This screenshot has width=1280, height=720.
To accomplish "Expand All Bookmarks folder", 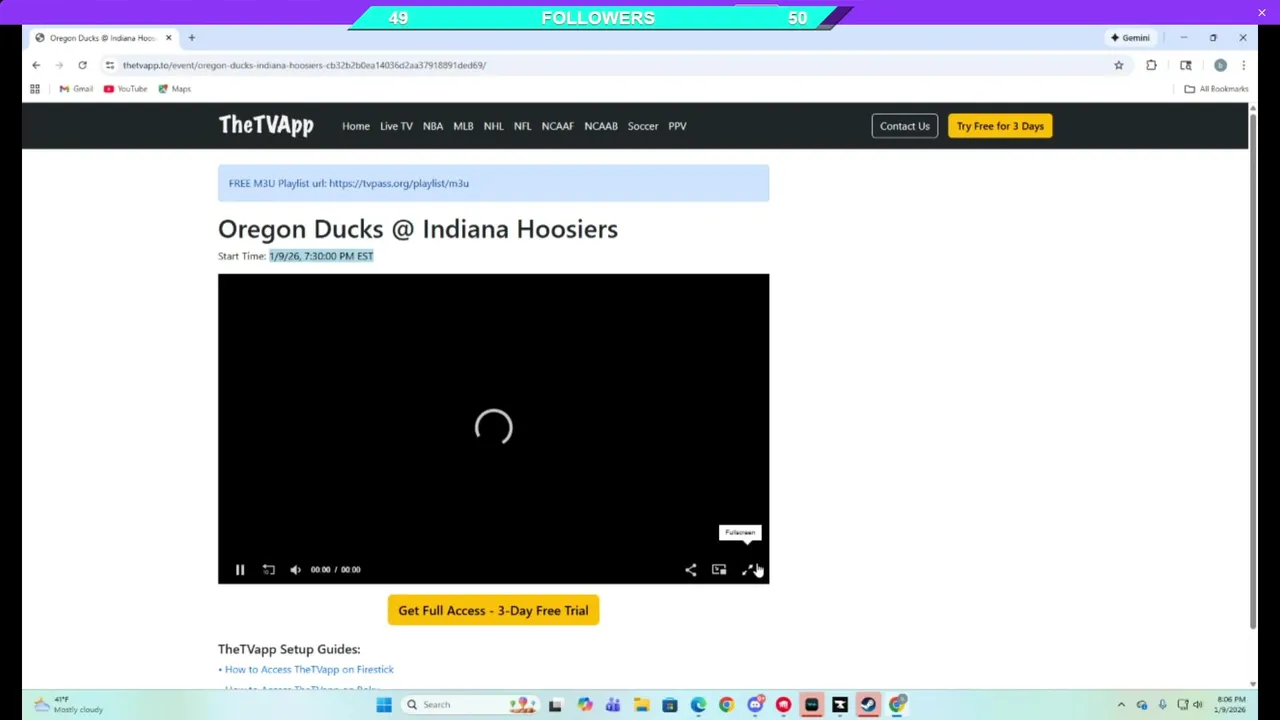I will (x=1216, y=89).
